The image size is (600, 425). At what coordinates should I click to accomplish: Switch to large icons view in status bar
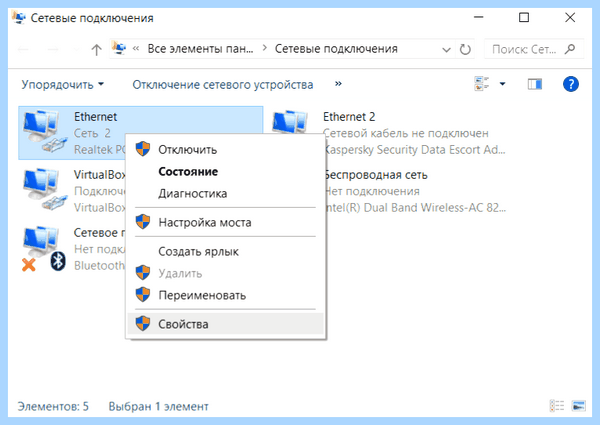point(578,405)
